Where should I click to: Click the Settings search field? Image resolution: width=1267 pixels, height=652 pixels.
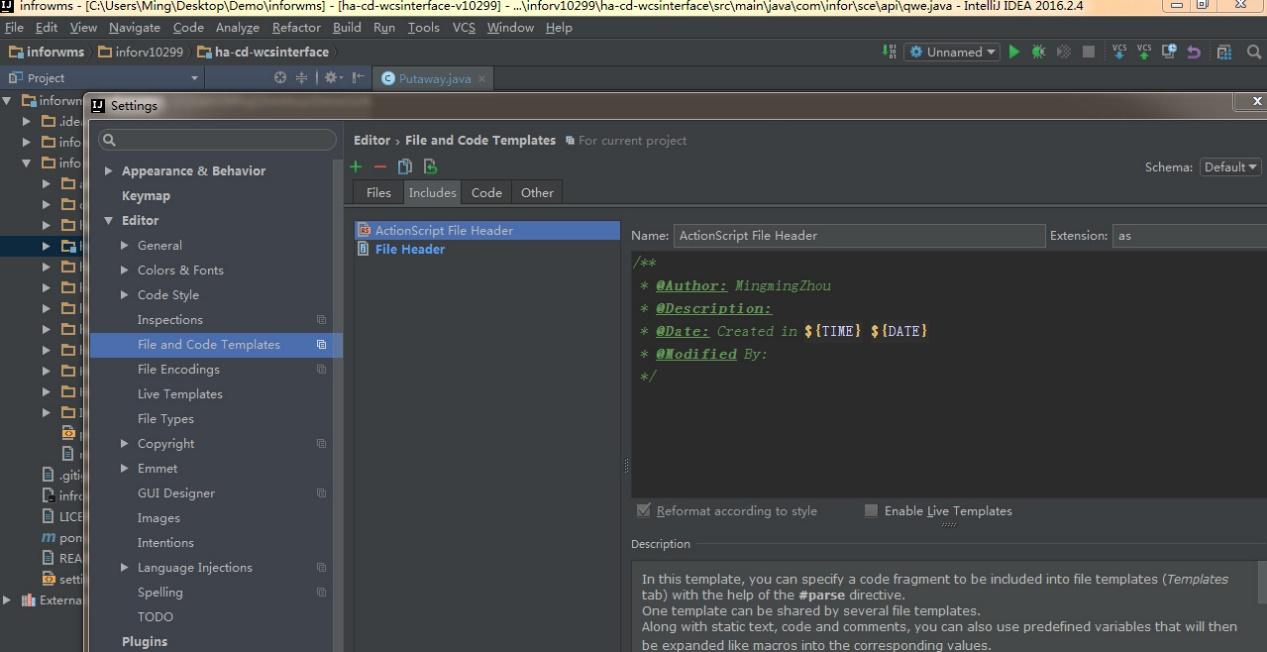217,140
